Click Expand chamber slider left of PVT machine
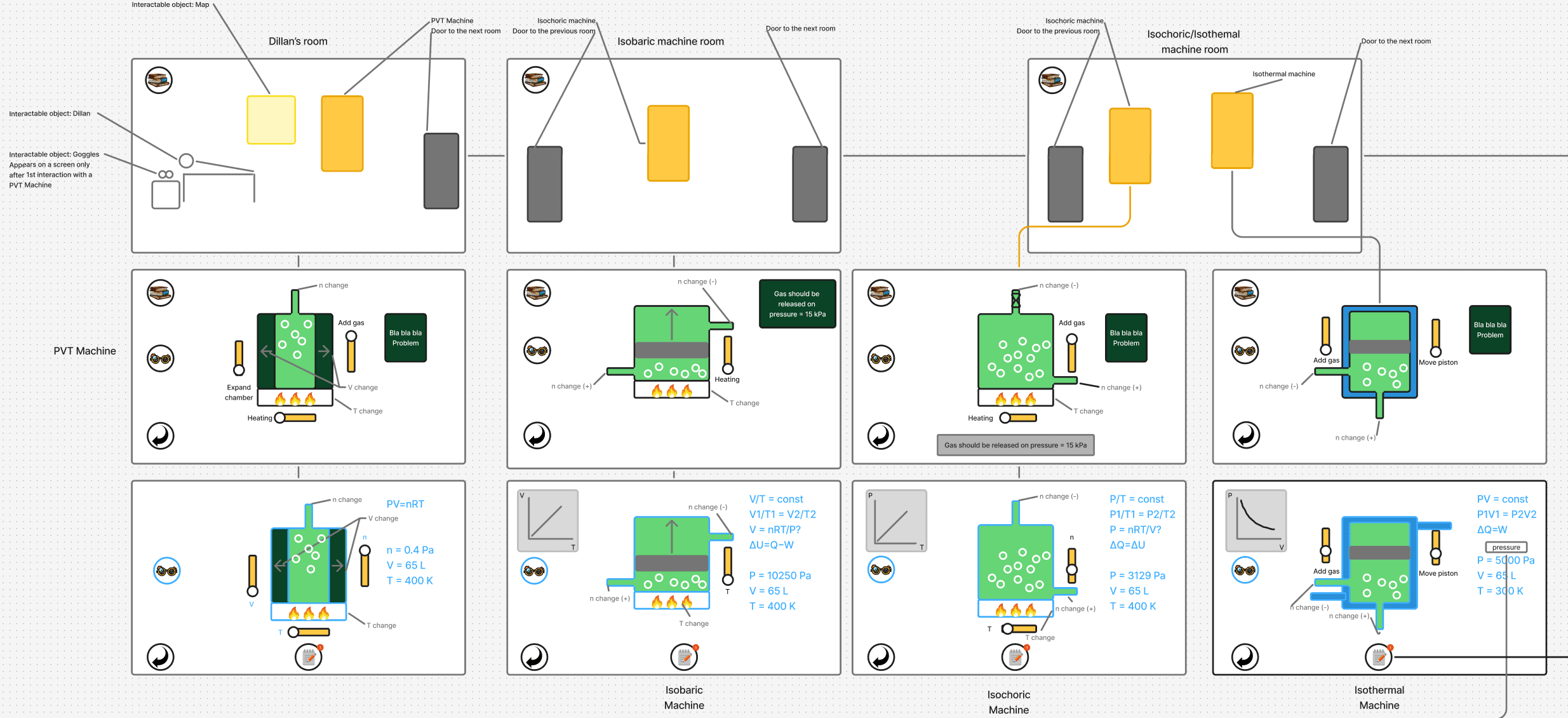Image resolution: width=1568 pixels, height=718 pixels. coord(239,358)
